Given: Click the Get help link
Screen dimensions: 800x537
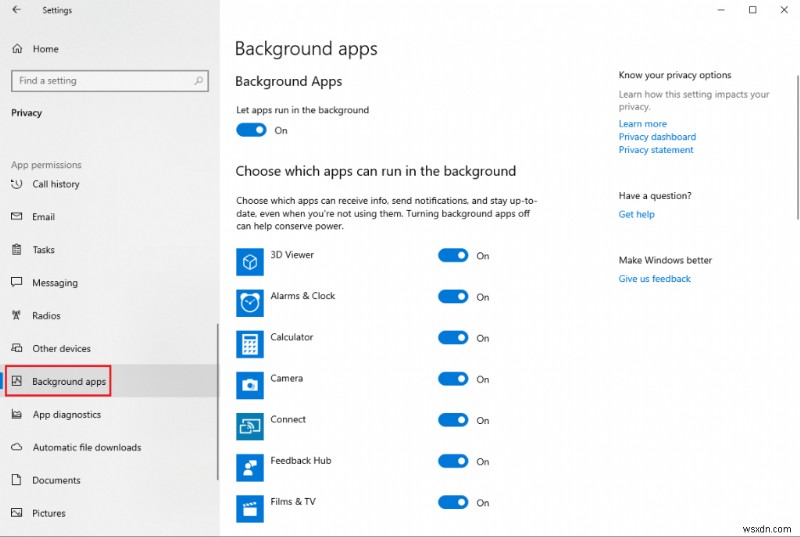Looking at the screenshot, I should coord(636,214).
